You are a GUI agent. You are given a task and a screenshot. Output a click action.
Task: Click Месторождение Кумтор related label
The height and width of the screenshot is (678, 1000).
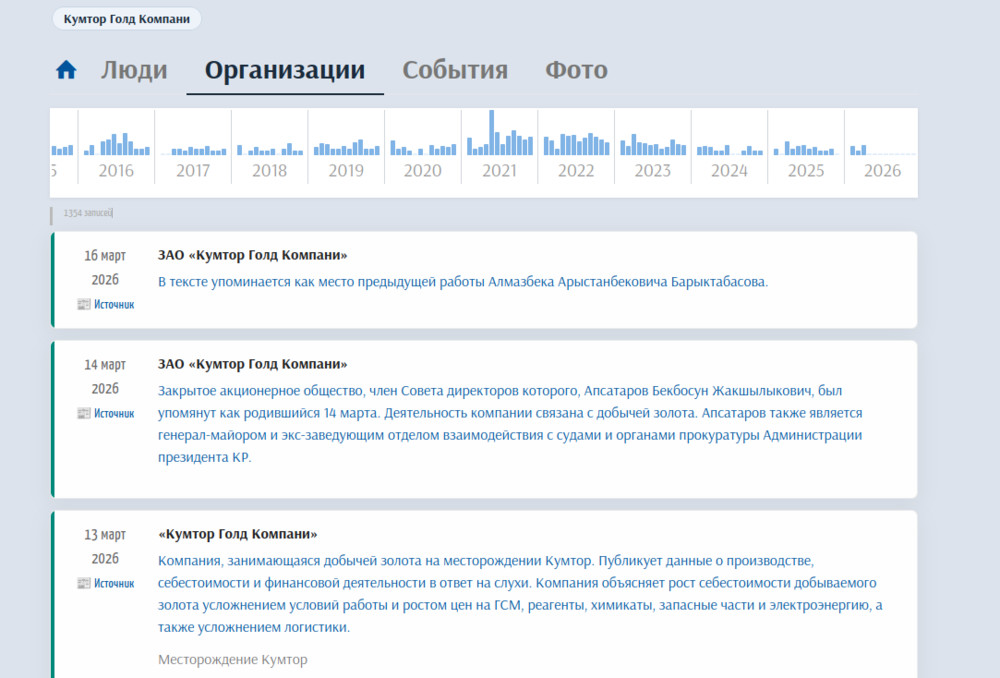(x=233, y=660)
